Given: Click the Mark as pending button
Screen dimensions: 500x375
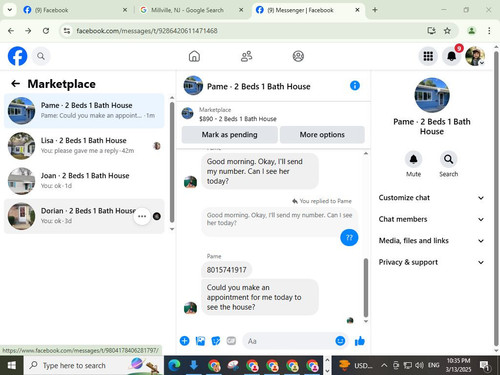Looking at the screenshot, I should click(229, 135).
